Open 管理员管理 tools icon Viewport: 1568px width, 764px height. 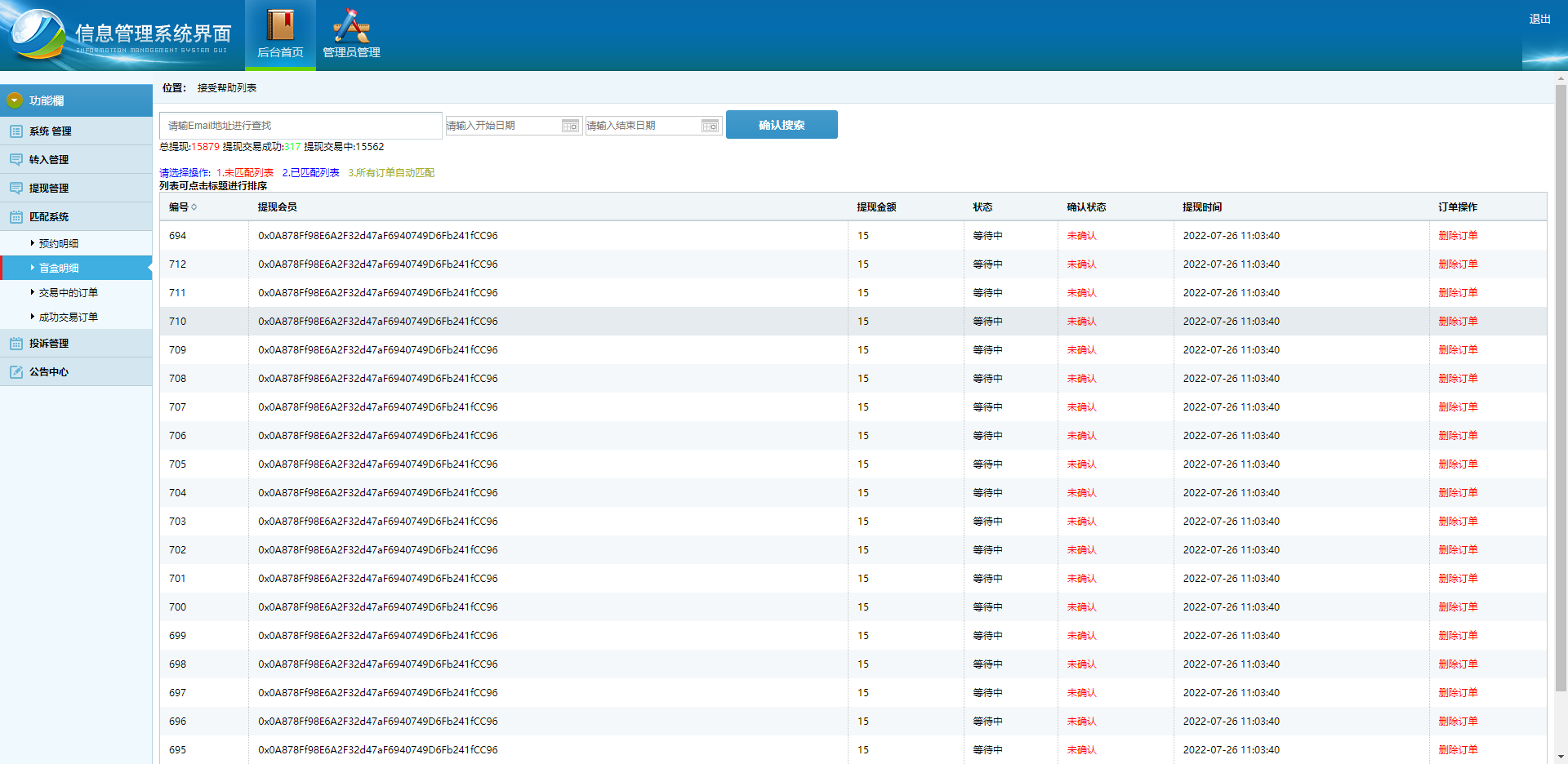pos(351,26)
